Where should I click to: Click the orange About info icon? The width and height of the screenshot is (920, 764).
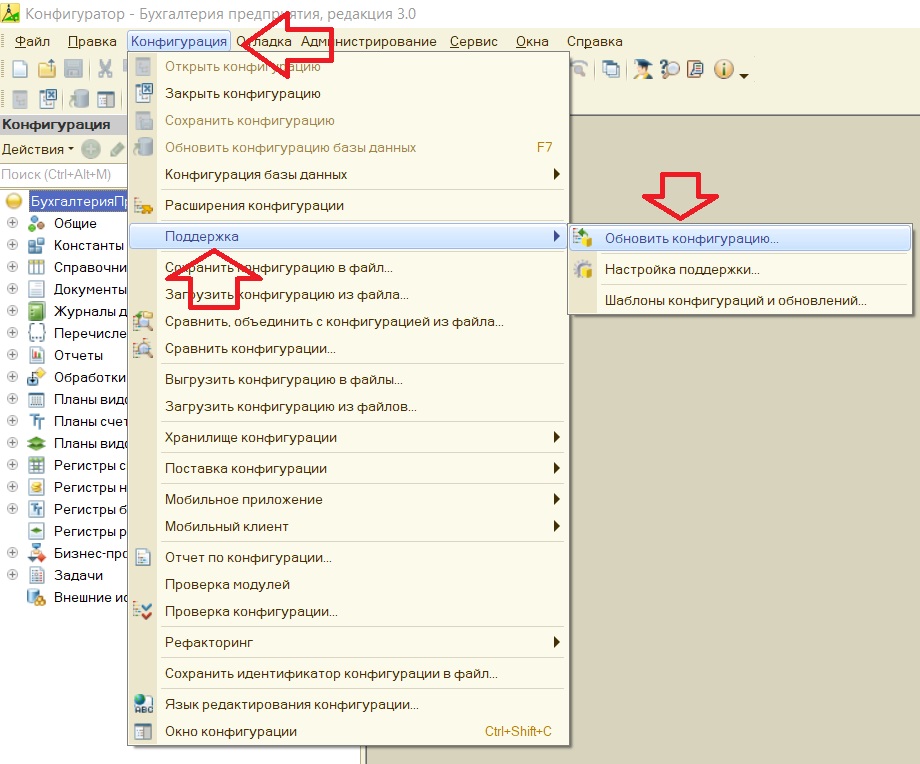click(x=723, y=69)
